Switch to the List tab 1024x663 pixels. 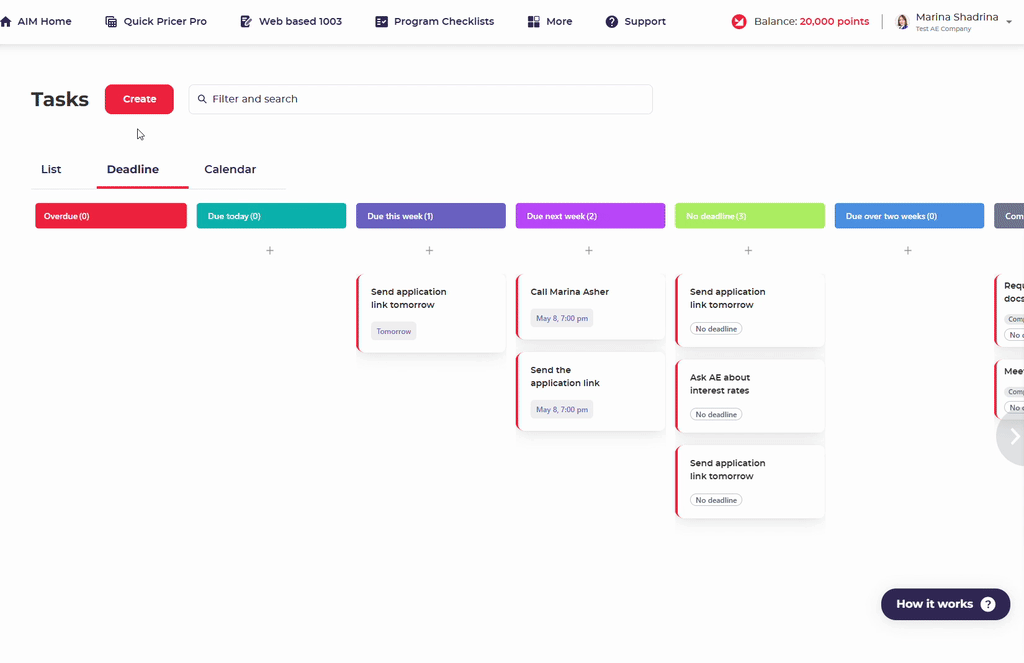coord(51,169)
